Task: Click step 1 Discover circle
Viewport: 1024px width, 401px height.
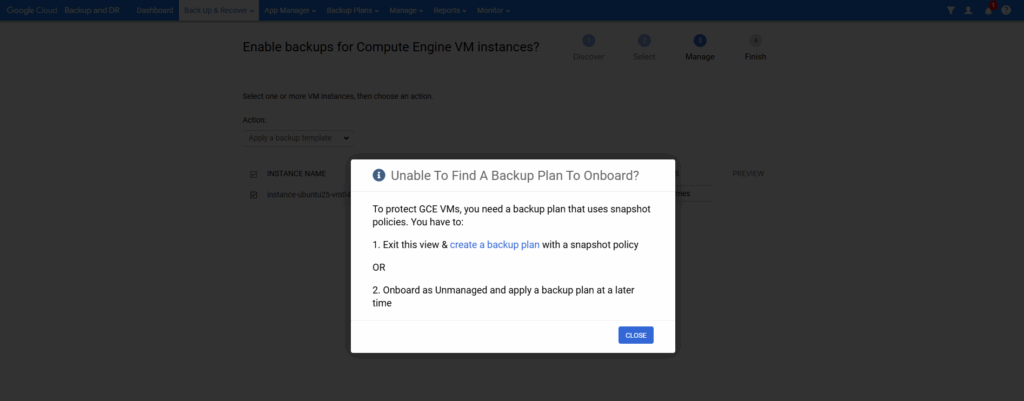Action: pos(588,40)
